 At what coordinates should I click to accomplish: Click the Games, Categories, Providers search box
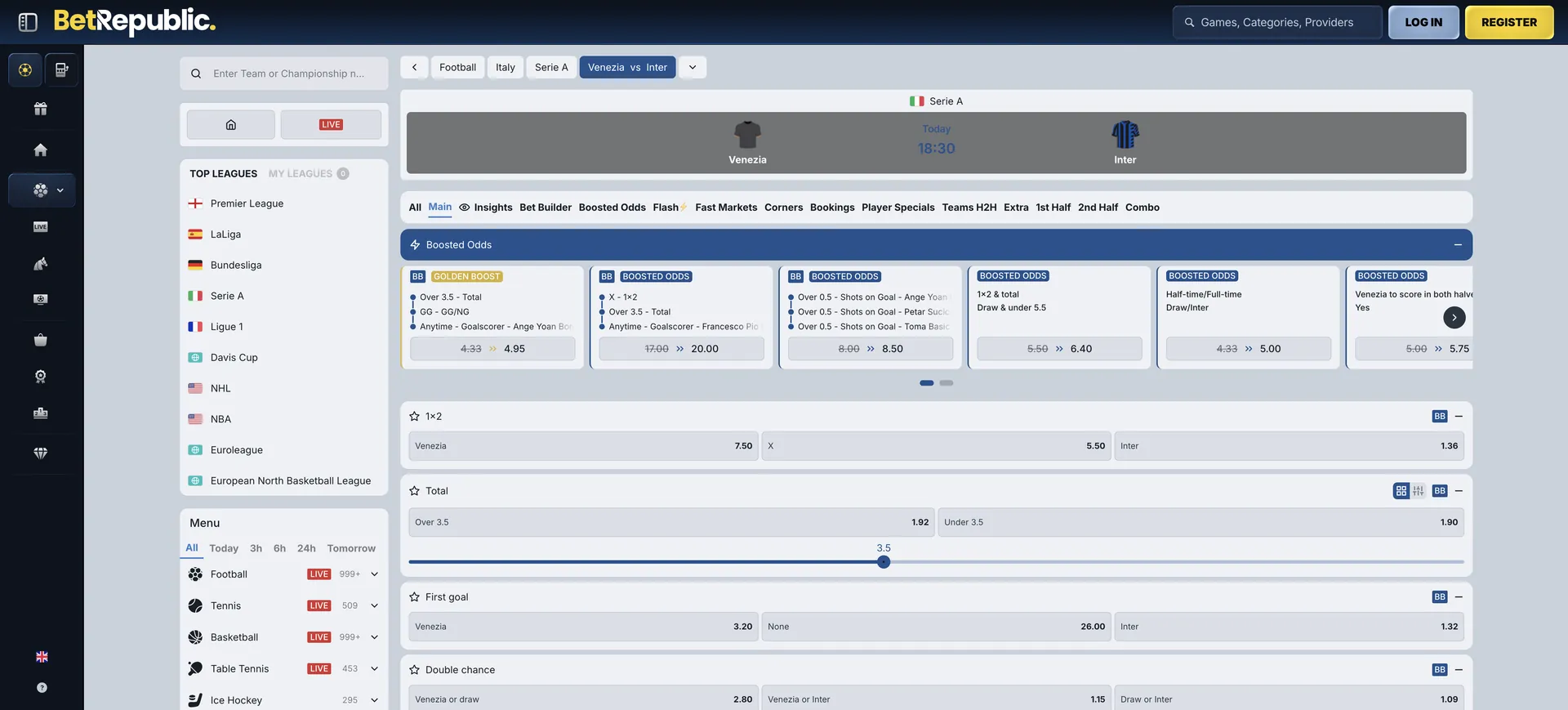pyautogui.click(x=1277, y=23)
